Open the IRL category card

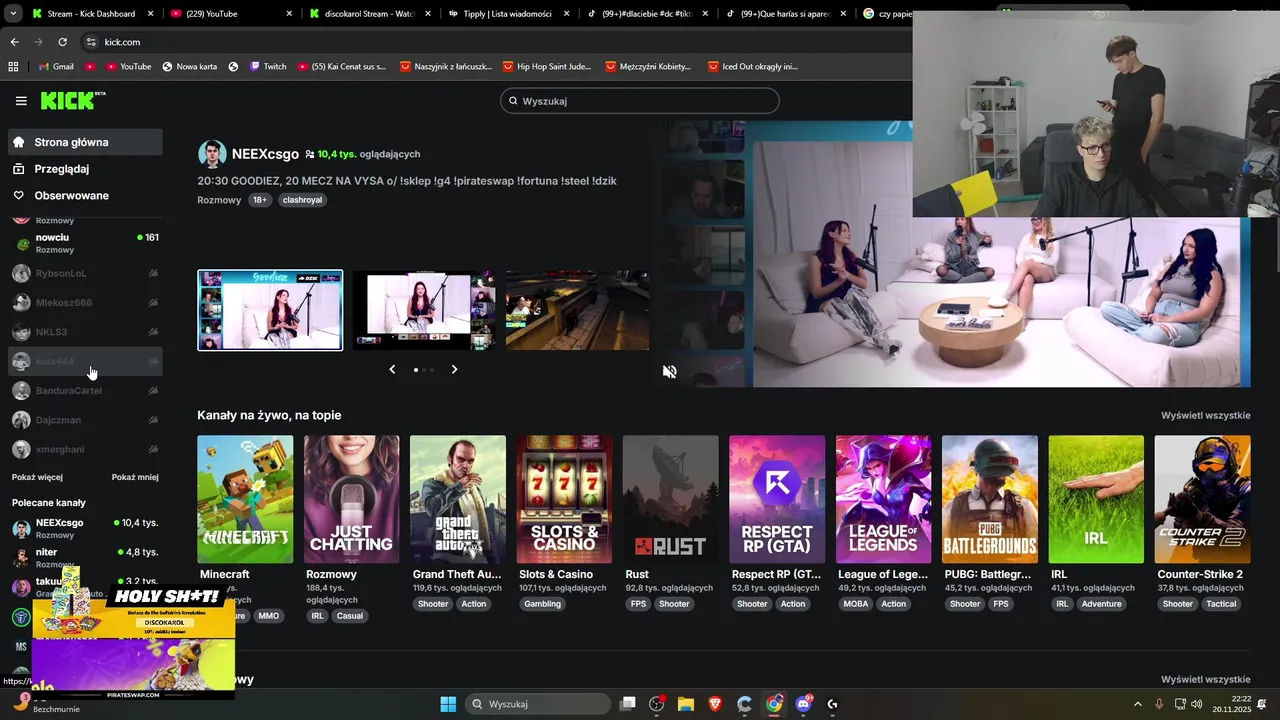pyautogui.click(x=1096, y=499)
